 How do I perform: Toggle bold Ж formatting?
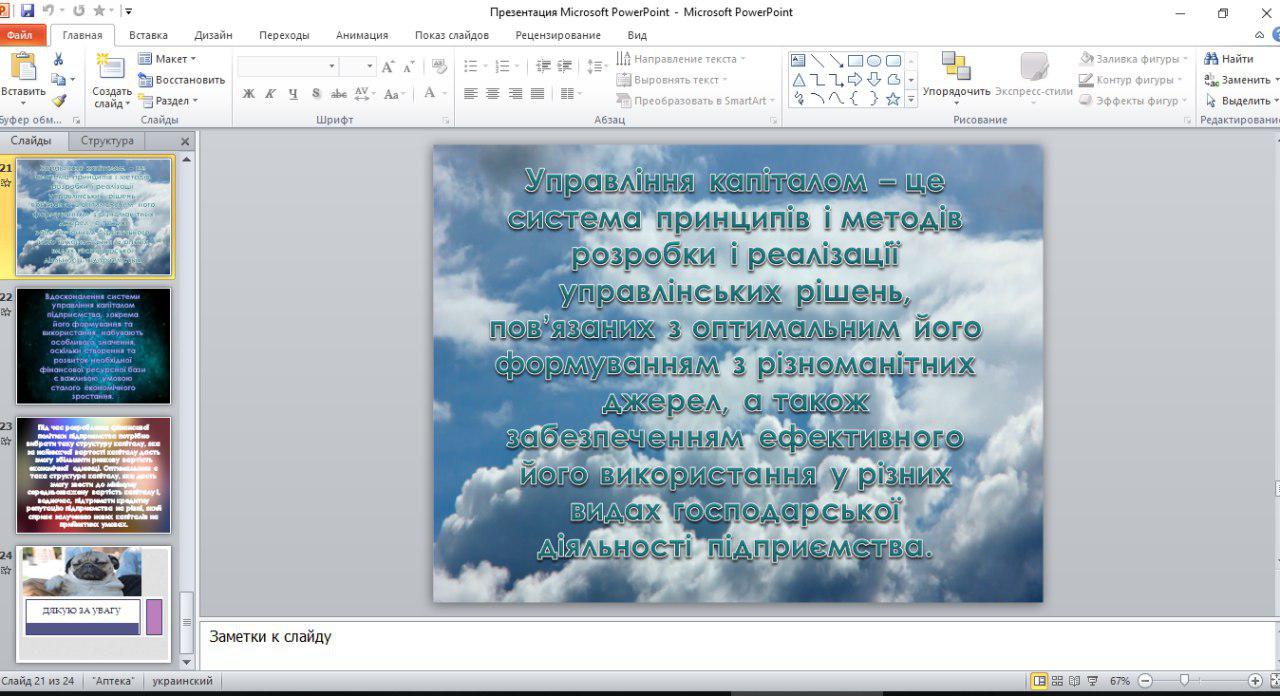[x=249, y=93]
